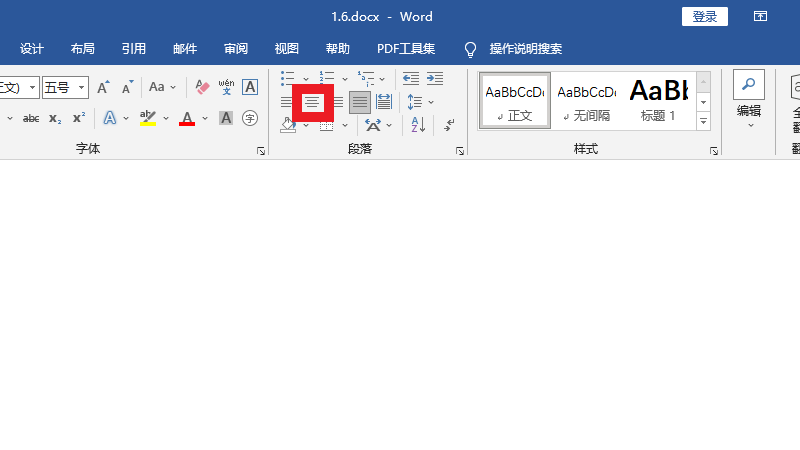The height and width of the screenshot is (450, 800).
Task: Apply the phonetic guide (wén) tool
Action: point(226,88)
